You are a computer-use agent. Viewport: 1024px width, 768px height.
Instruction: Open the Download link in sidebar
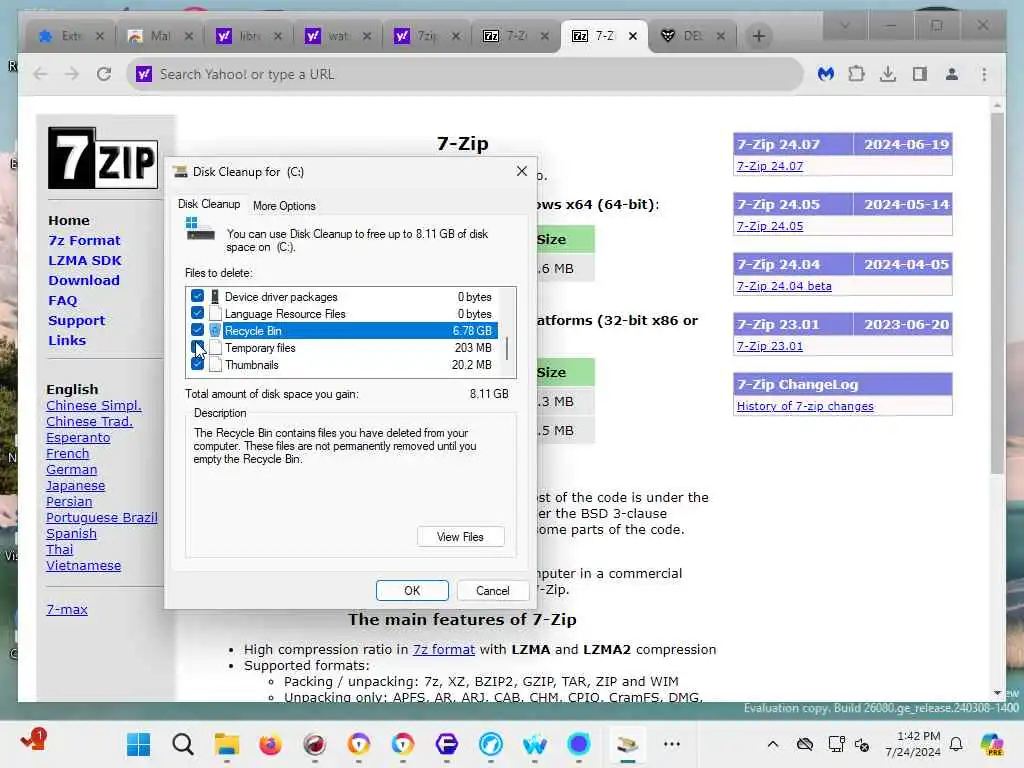84,280
